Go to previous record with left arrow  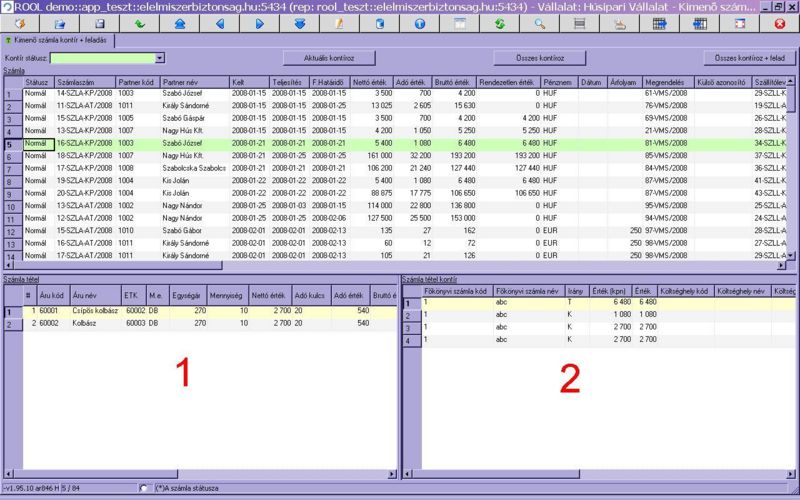(219, 22)
